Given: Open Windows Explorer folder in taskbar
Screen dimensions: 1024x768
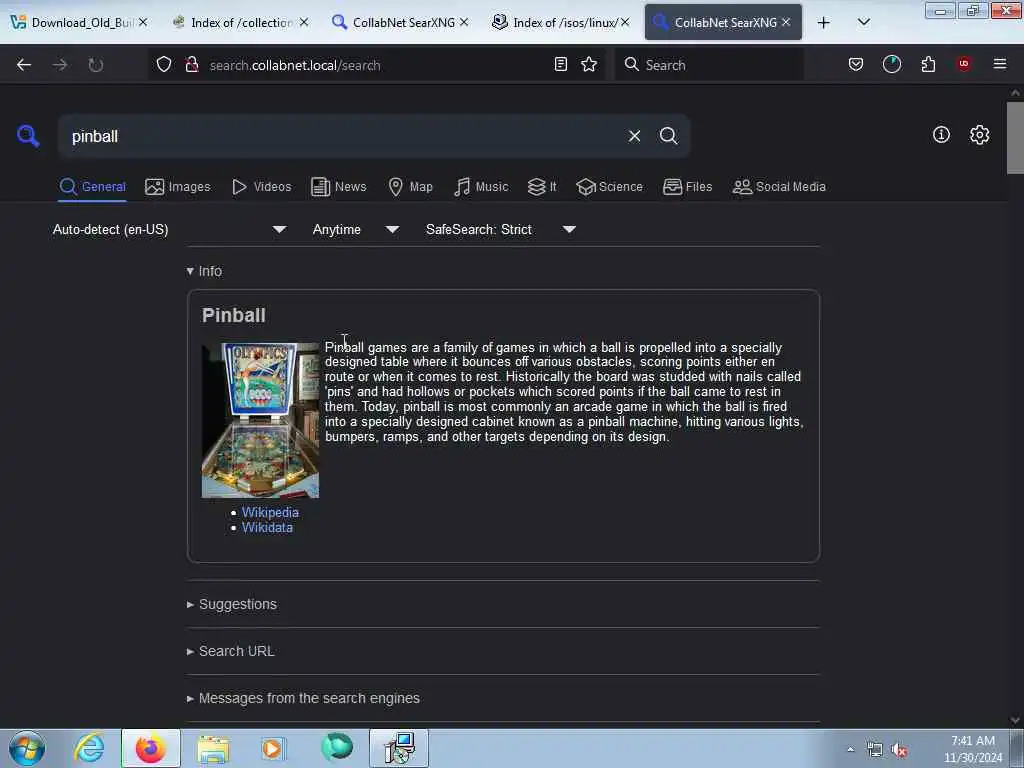Looking at the screenshot, I should [x=213, y=748].
